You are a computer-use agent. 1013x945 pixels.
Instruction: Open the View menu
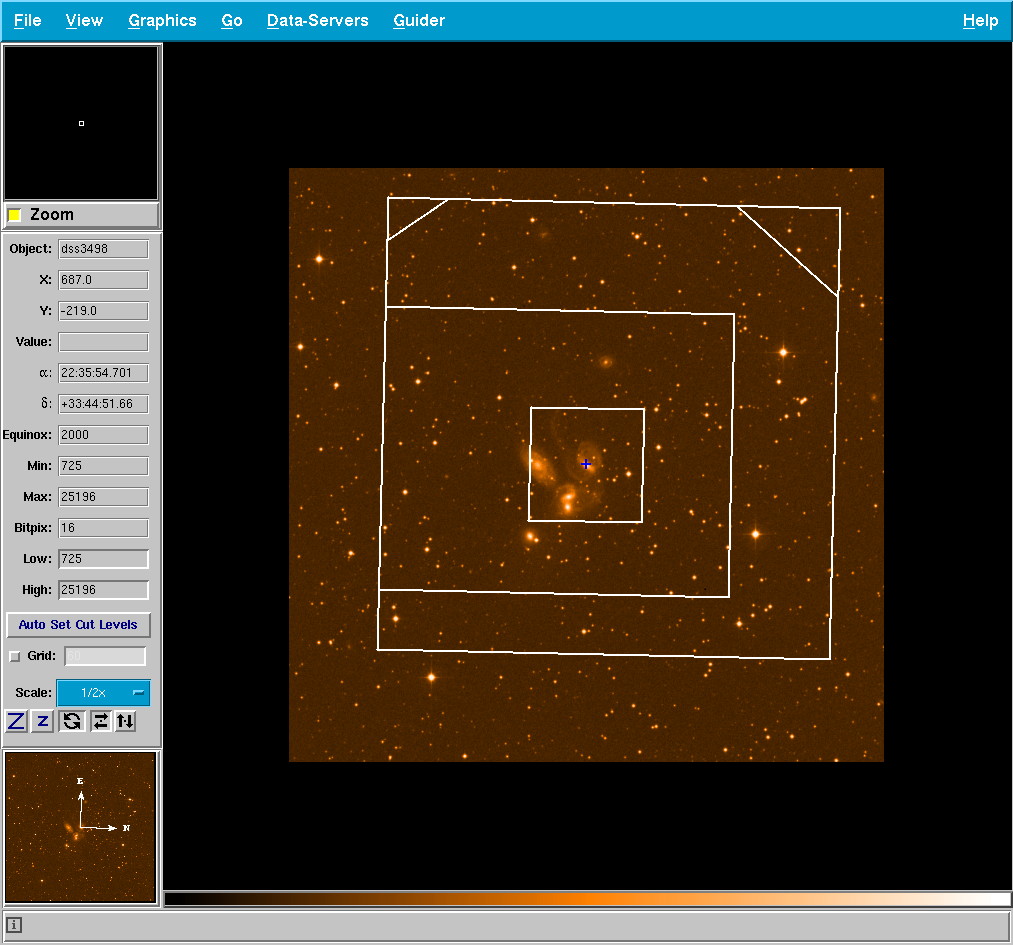pyautogui.click(x=84, y=21)
